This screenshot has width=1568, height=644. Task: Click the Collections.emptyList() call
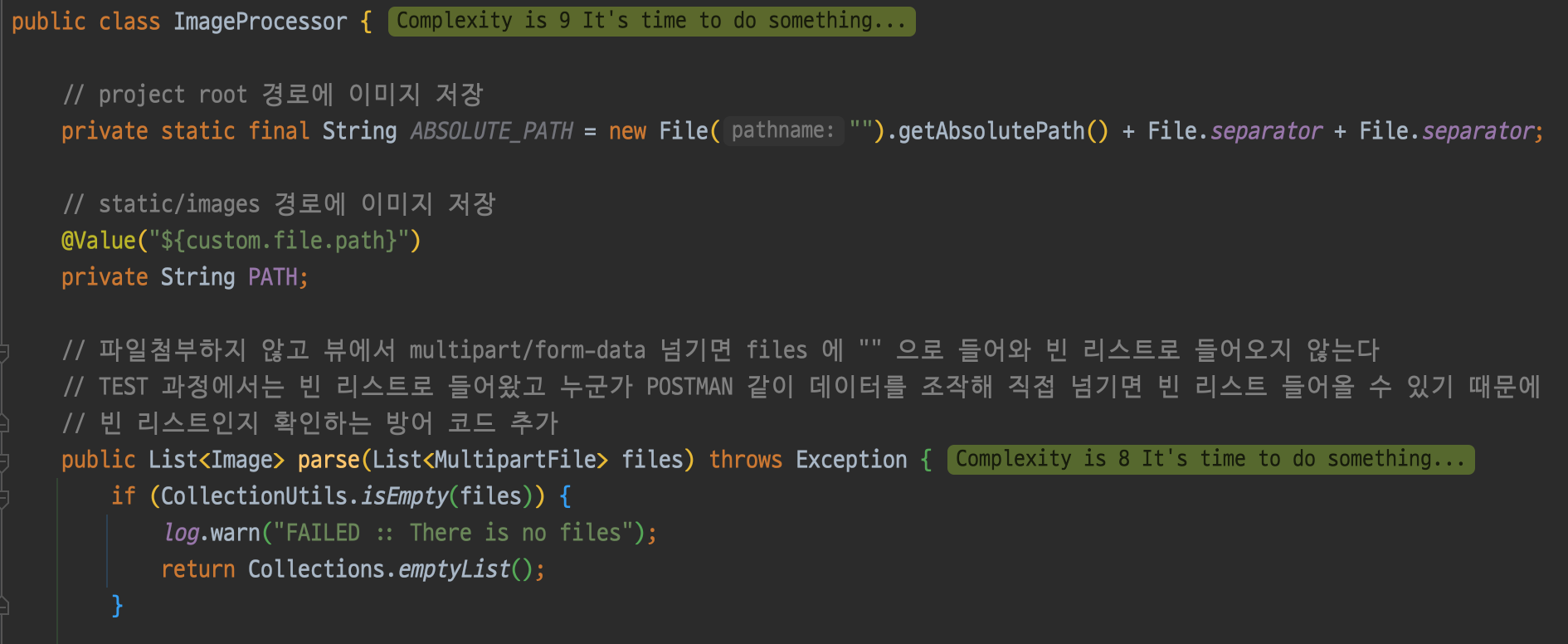[391, 569]
